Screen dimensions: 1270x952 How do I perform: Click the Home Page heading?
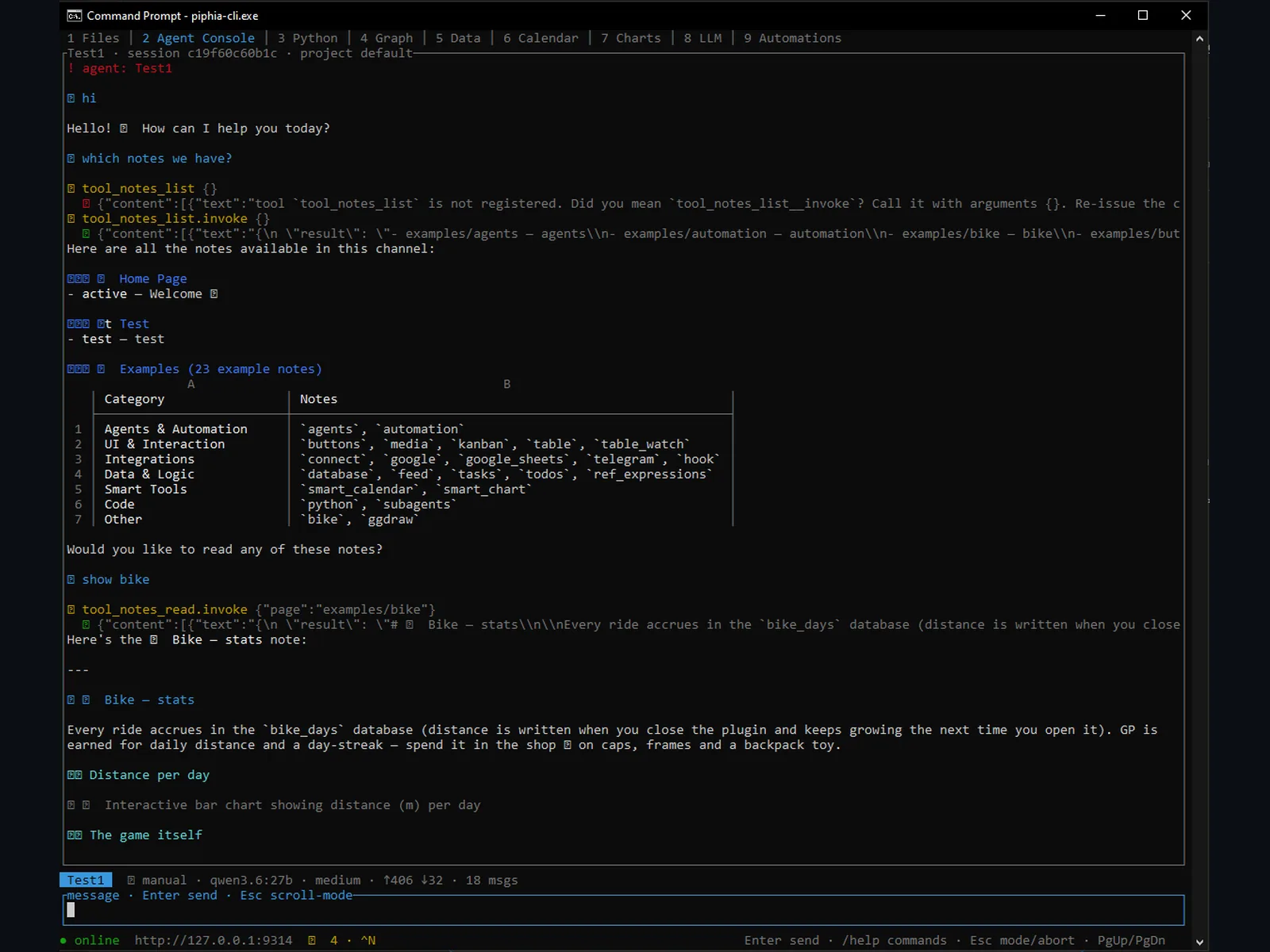point(153,278)
